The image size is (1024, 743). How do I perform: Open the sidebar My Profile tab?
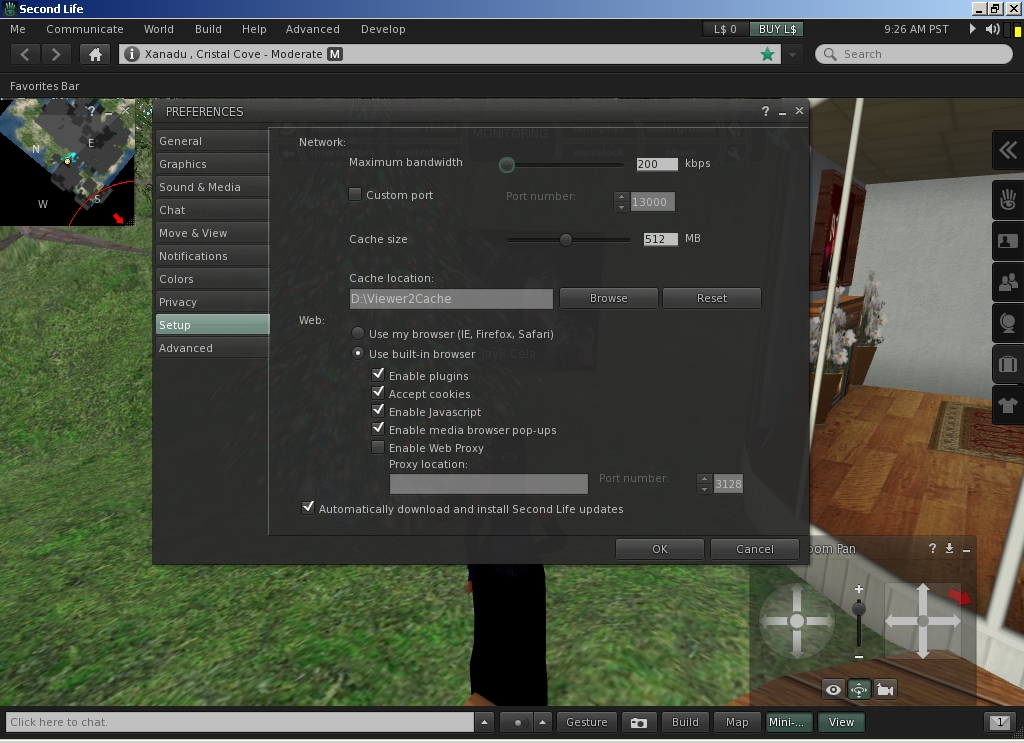(1008, 241)
